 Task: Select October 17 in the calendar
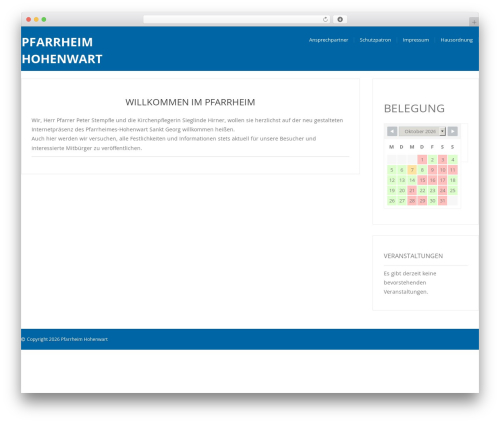click(x=442, y=180)
